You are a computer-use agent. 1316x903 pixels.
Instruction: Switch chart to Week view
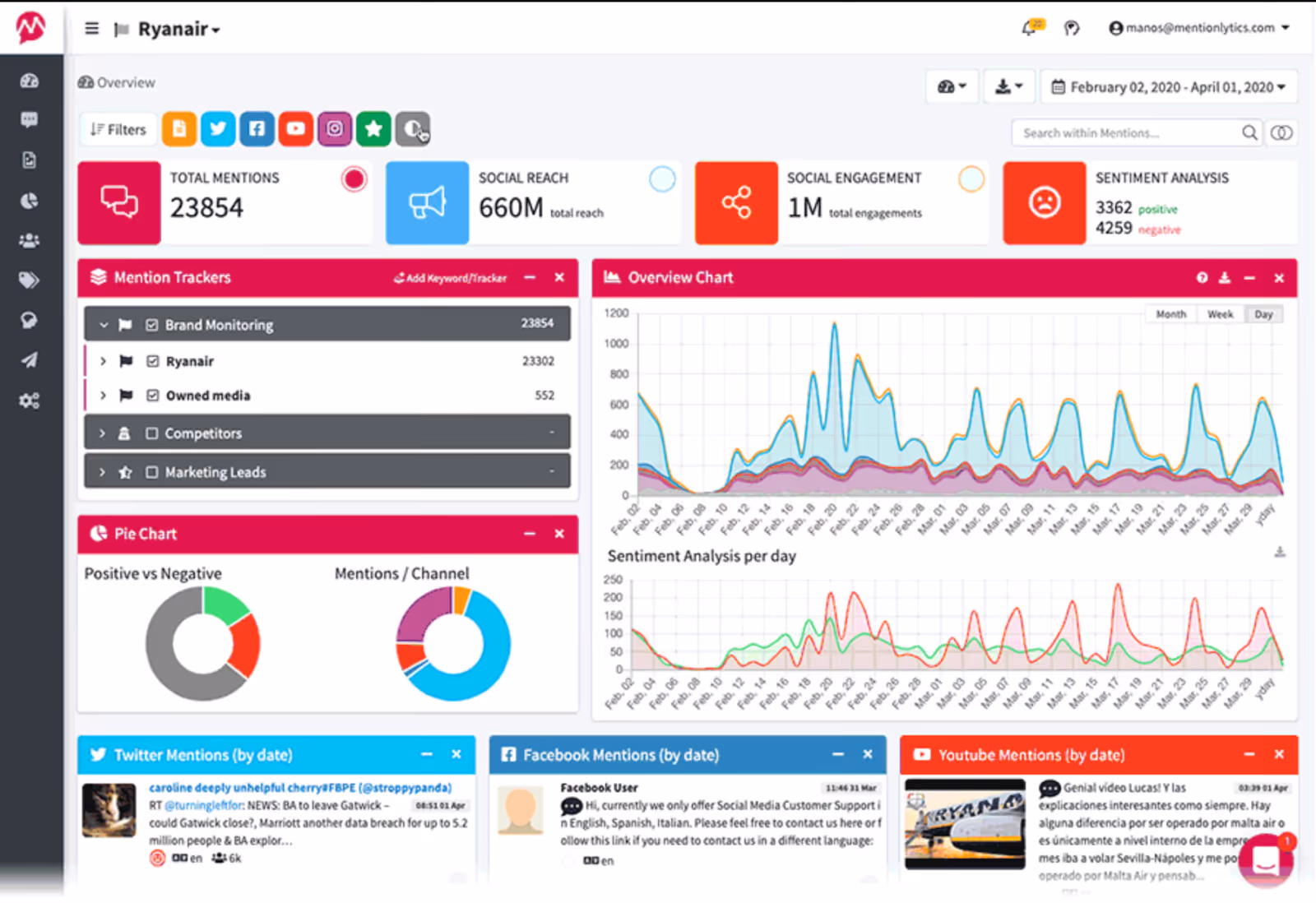(1220, 314)
